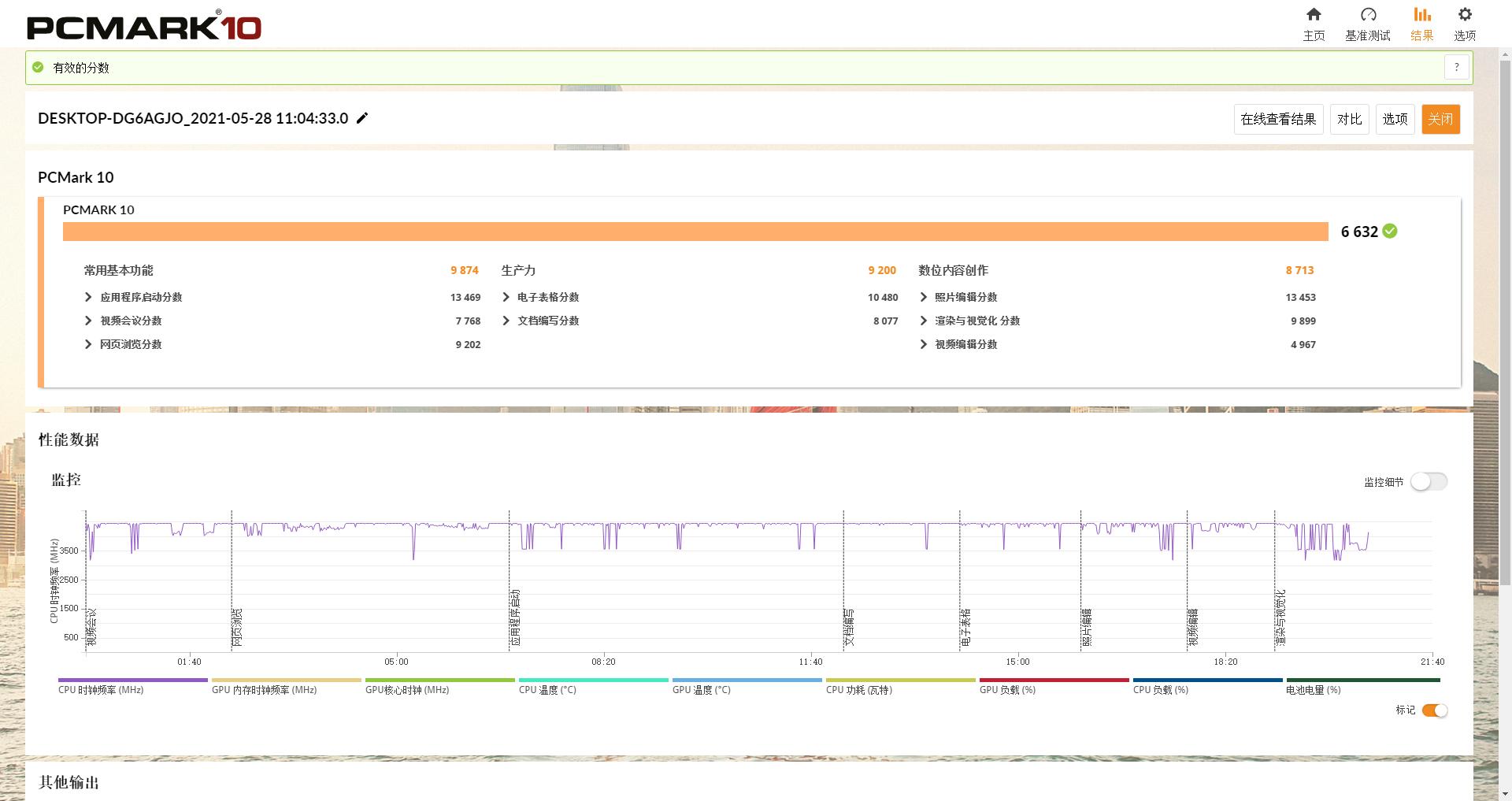The height and width of the screenshot is (801, 1512).
Task: Click the green valid score checkmark icon
Action: point(38,68)
